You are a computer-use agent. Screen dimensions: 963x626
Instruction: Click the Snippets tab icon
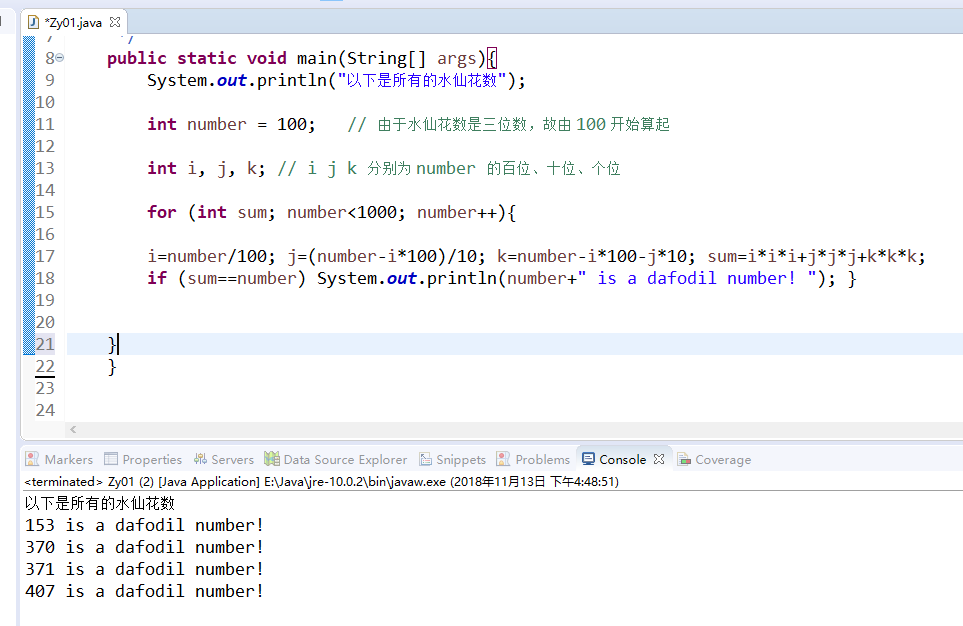[425, 459]
